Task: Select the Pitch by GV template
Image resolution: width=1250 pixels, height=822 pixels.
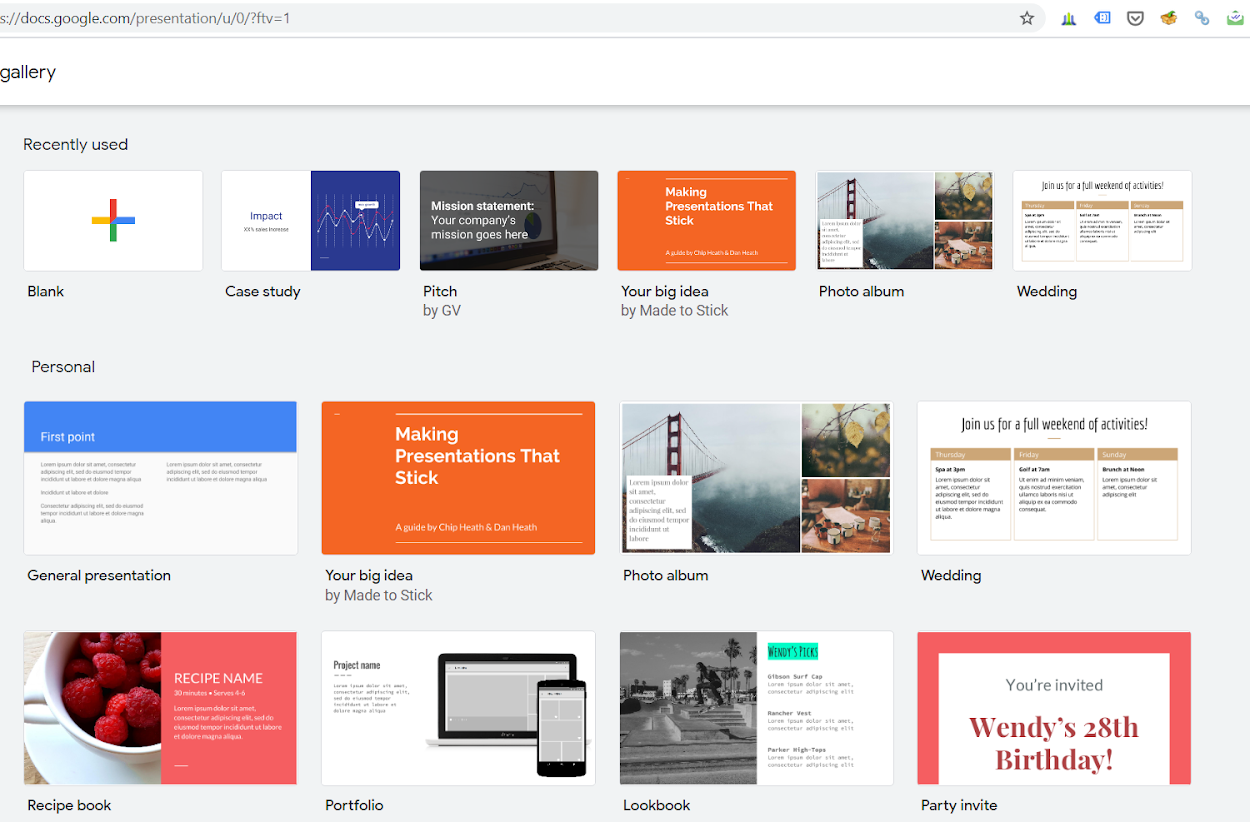Action: pyautogui.click(x=508, y=220)
